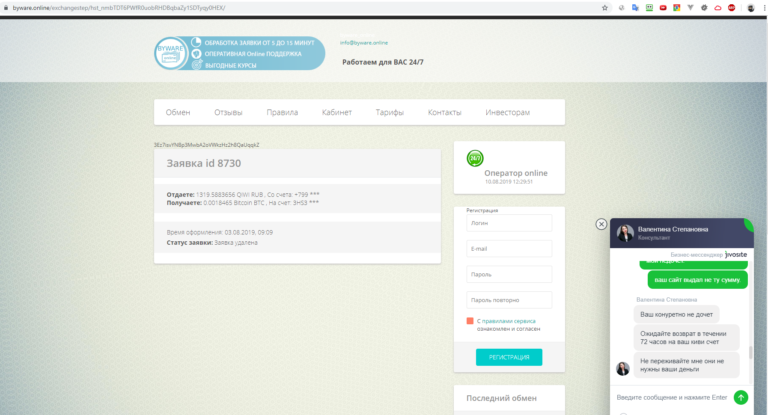Bookmark this page with the star icon
Viewport: 768px width, 415px height.
coord(605,8)
